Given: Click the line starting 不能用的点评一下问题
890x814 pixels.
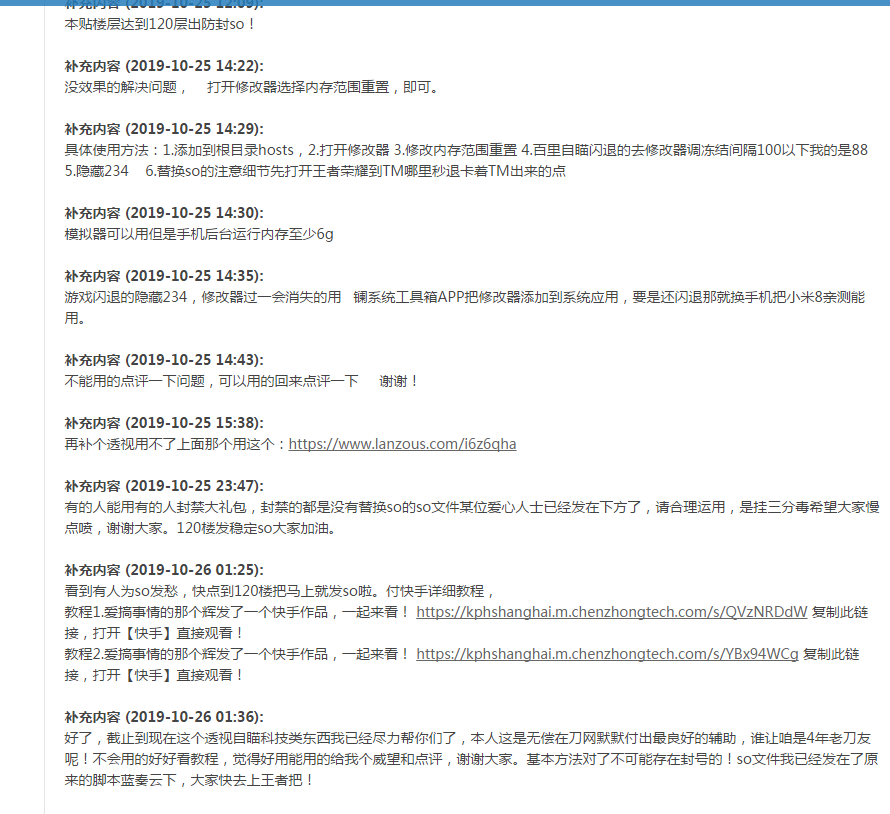Looking at the screenshot, I should click(x=241, y=381).
